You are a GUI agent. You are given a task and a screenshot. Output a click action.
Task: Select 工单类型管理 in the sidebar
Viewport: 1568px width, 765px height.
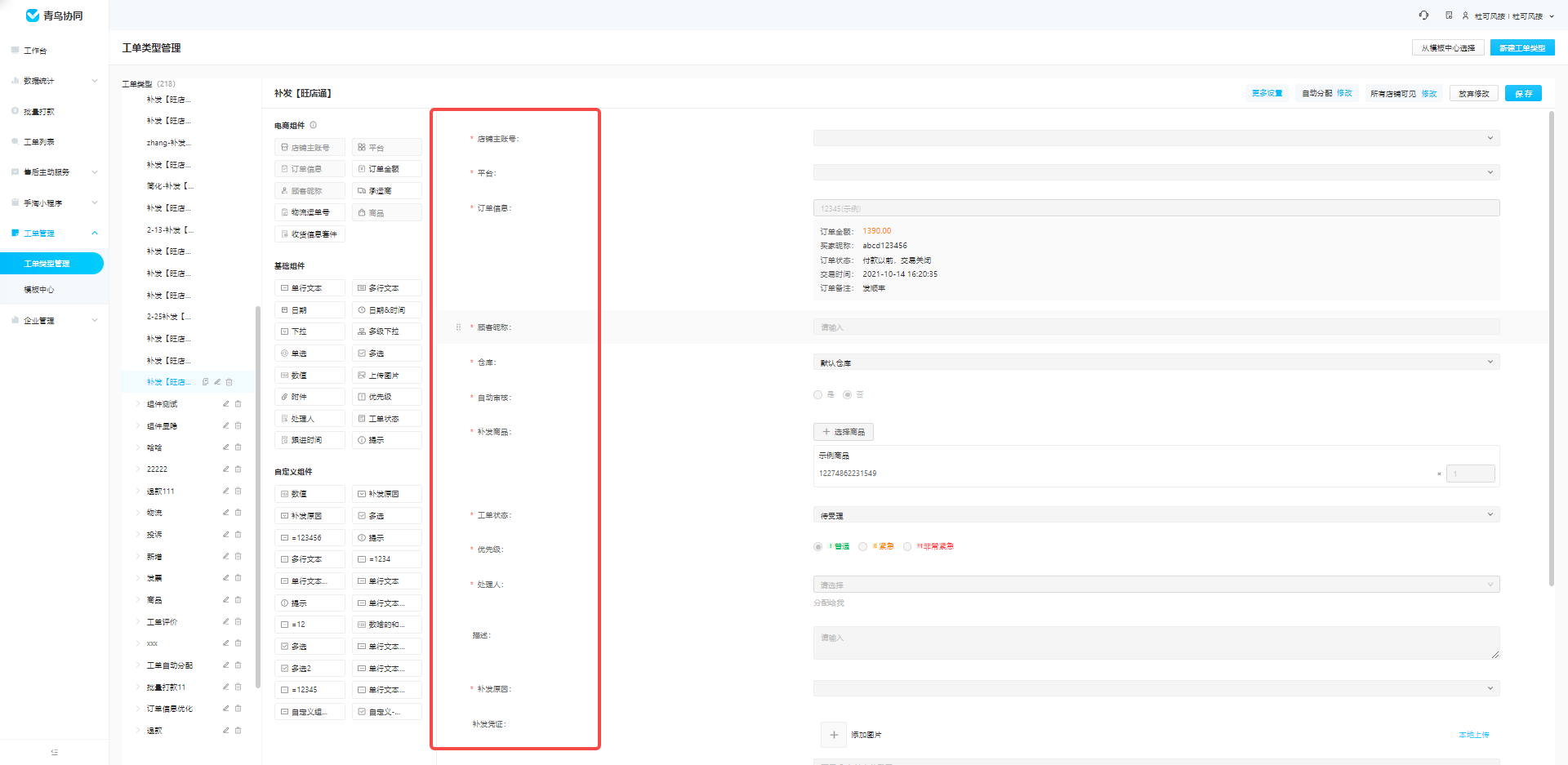tap(51, 264)
